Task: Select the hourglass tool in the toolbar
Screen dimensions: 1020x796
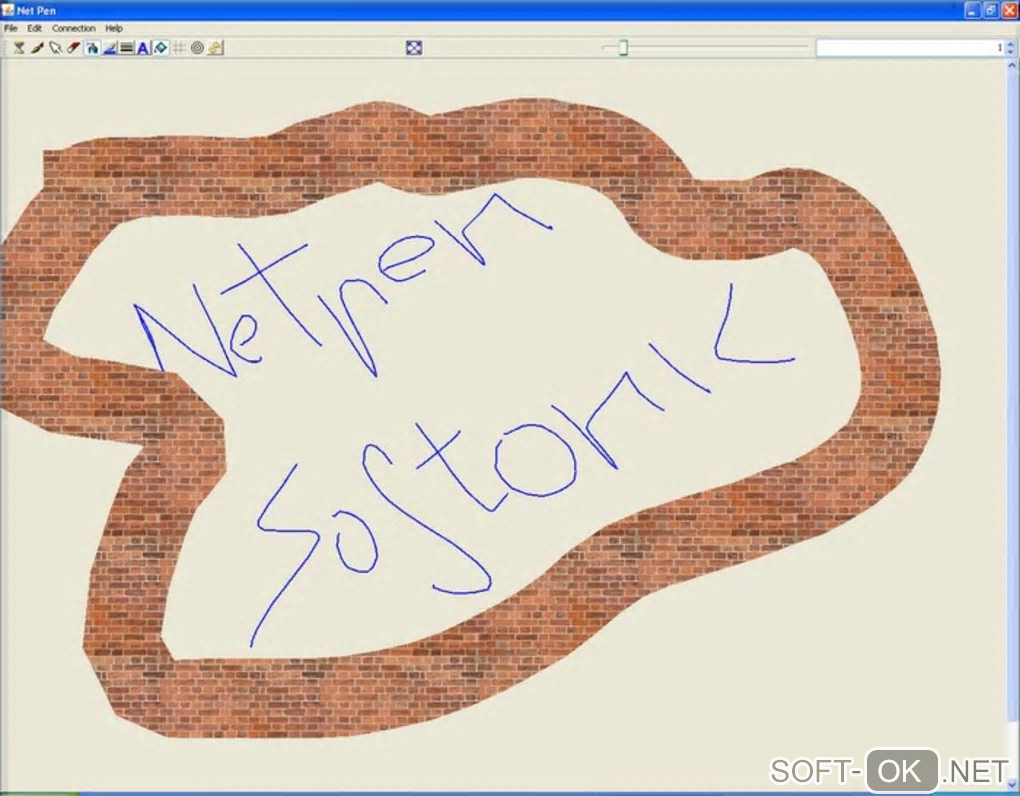Action: click(19, 47)
